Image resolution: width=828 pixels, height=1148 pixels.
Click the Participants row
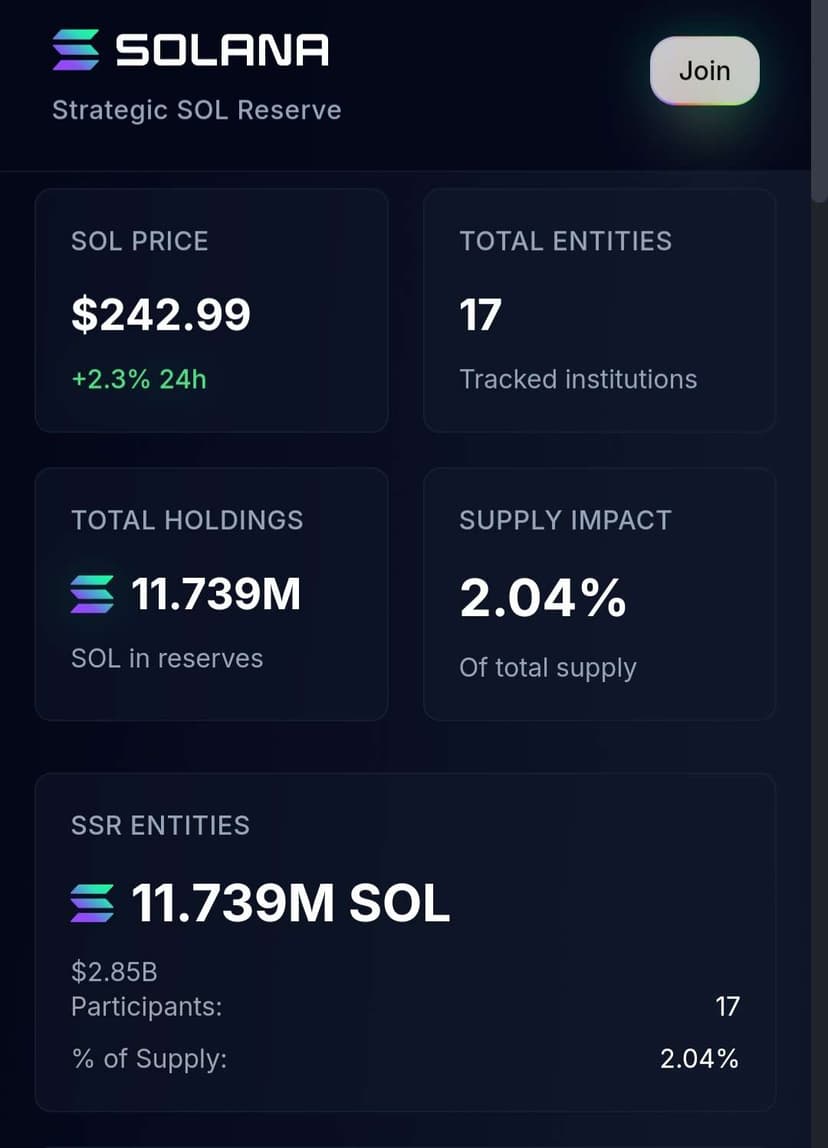point(404,1006)
